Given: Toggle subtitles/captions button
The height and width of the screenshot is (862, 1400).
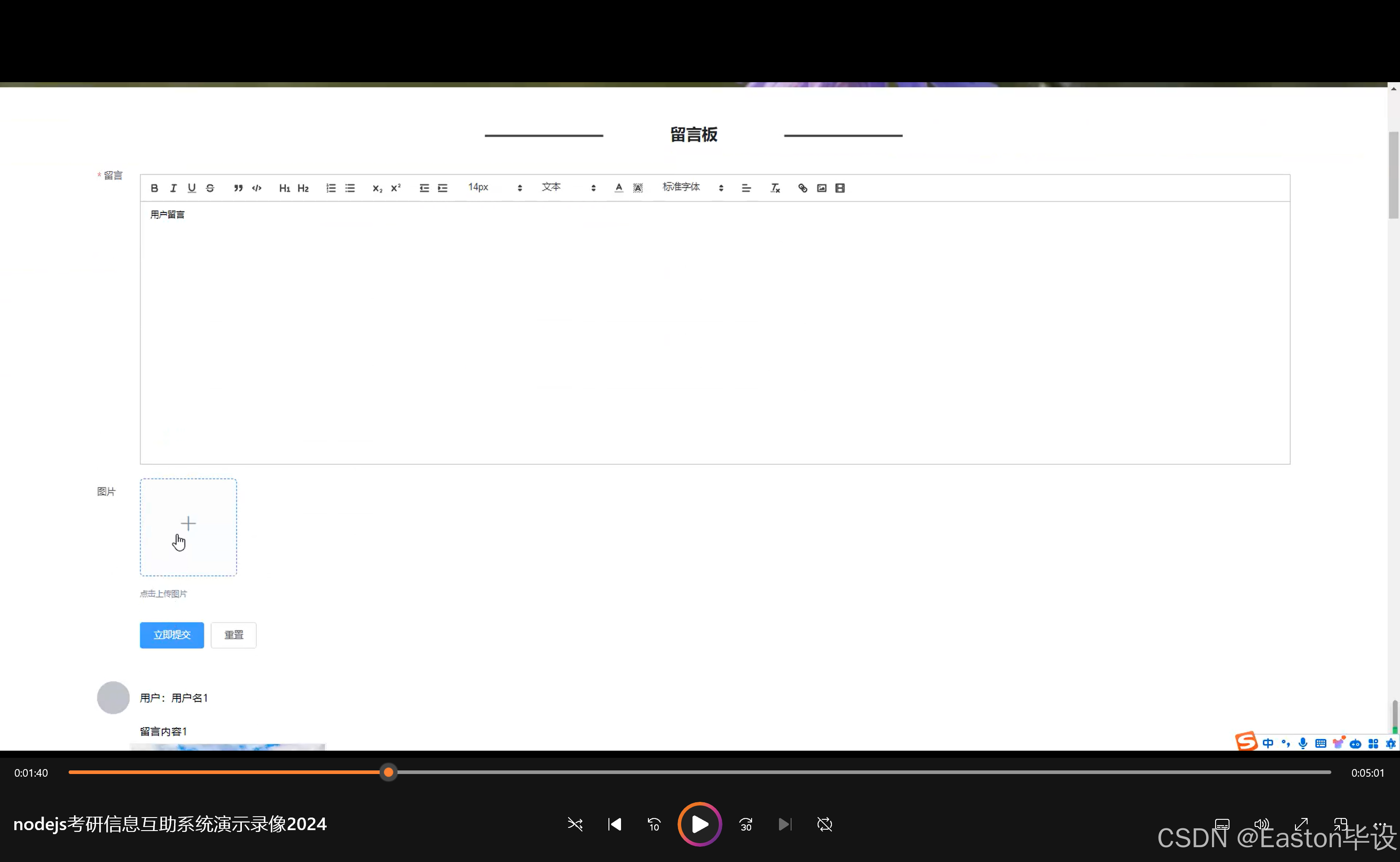Looking at the screenshot, I should (1222, 824).
